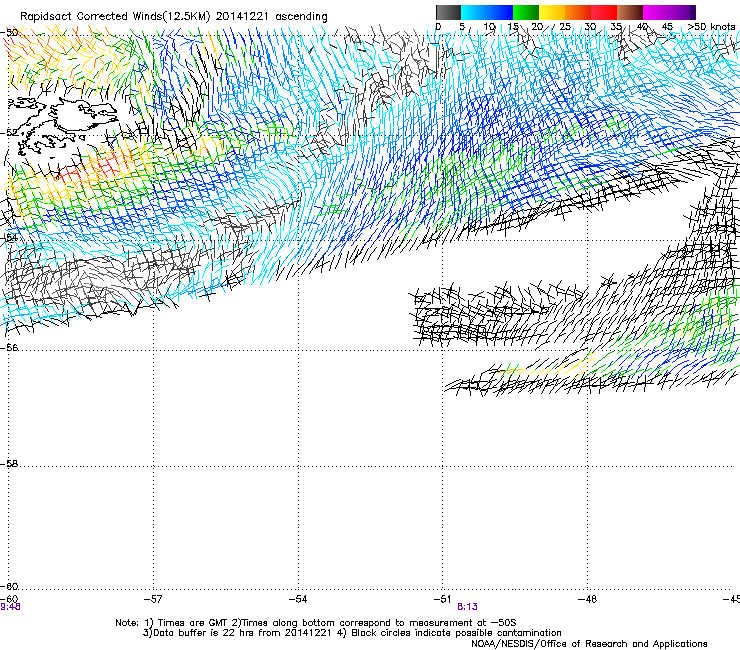Click the dark purple 45-50 knots legend swatch
This screenshot has width=740, height=650.
pyautogui.click(x=682, y=12)
